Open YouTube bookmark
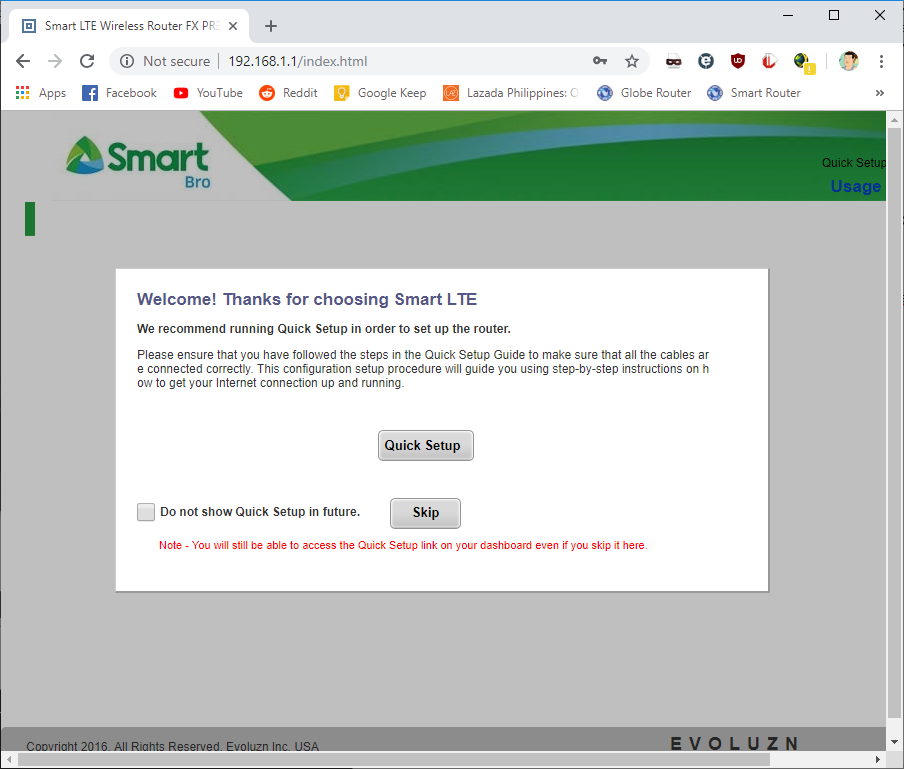 tap(208, 93)
